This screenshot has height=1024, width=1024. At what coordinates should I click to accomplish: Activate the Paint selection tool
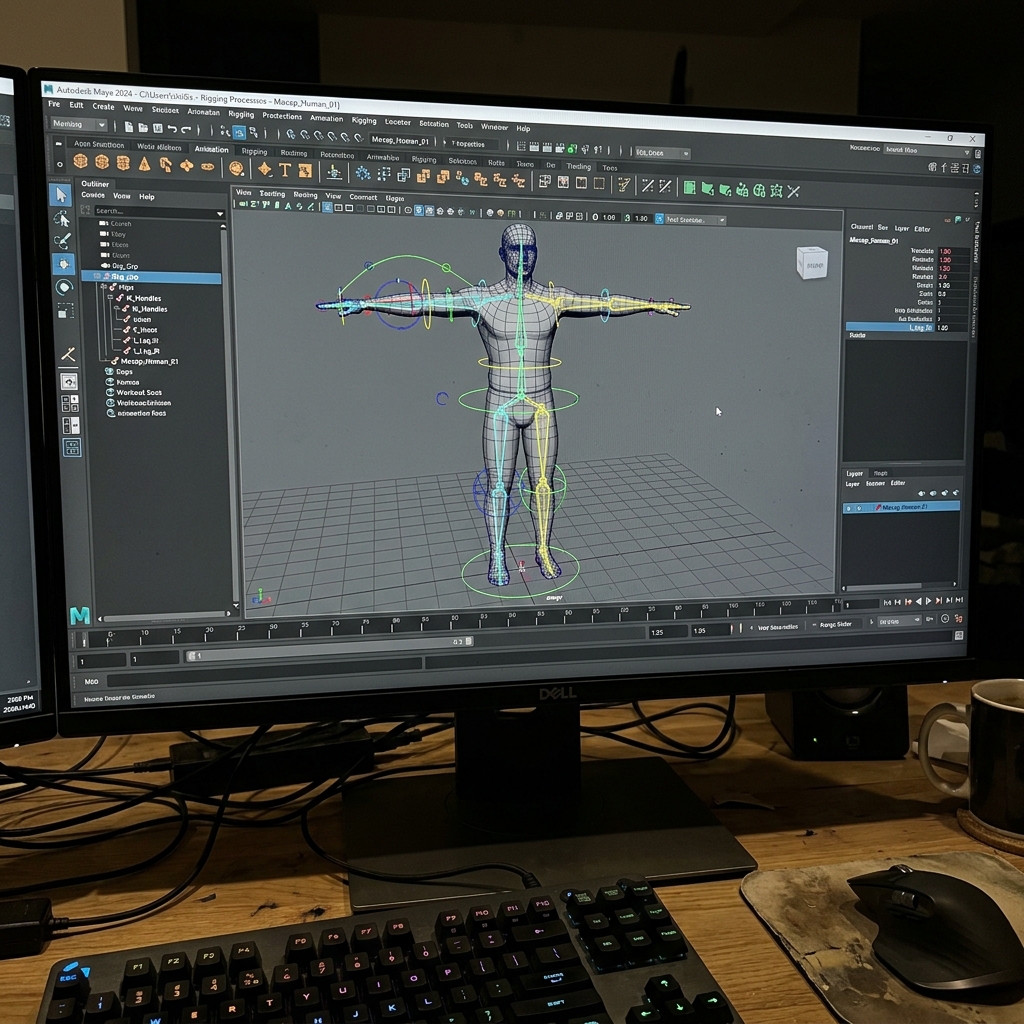pos(63,241)
